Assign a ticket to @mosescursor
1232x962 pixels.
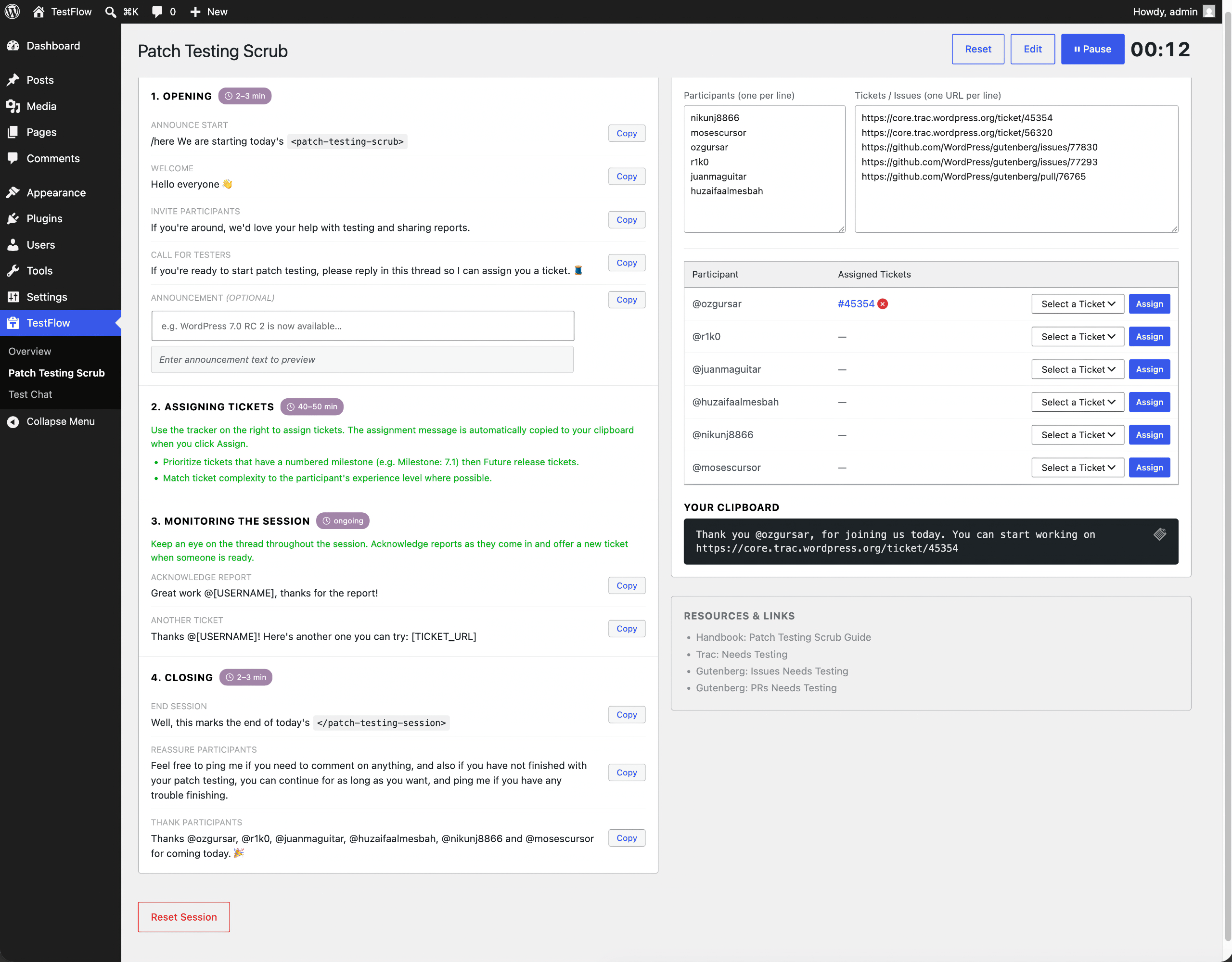click(x=1149, y=468)
